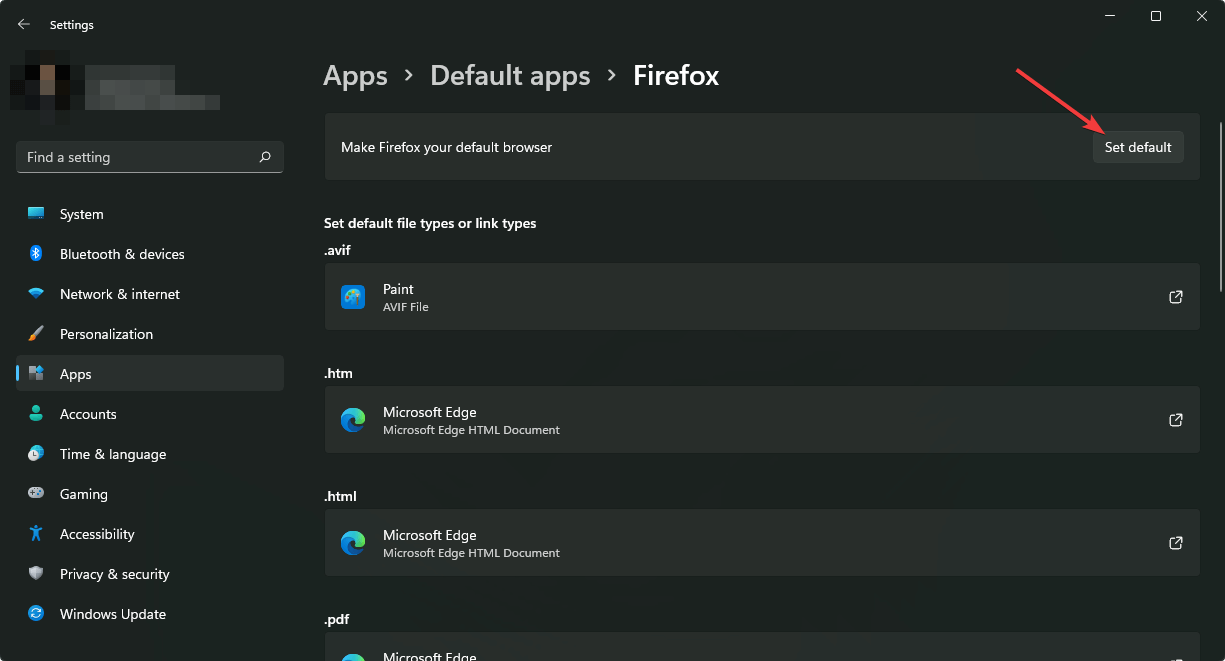Open Time & language settings

tap(150, 454)
